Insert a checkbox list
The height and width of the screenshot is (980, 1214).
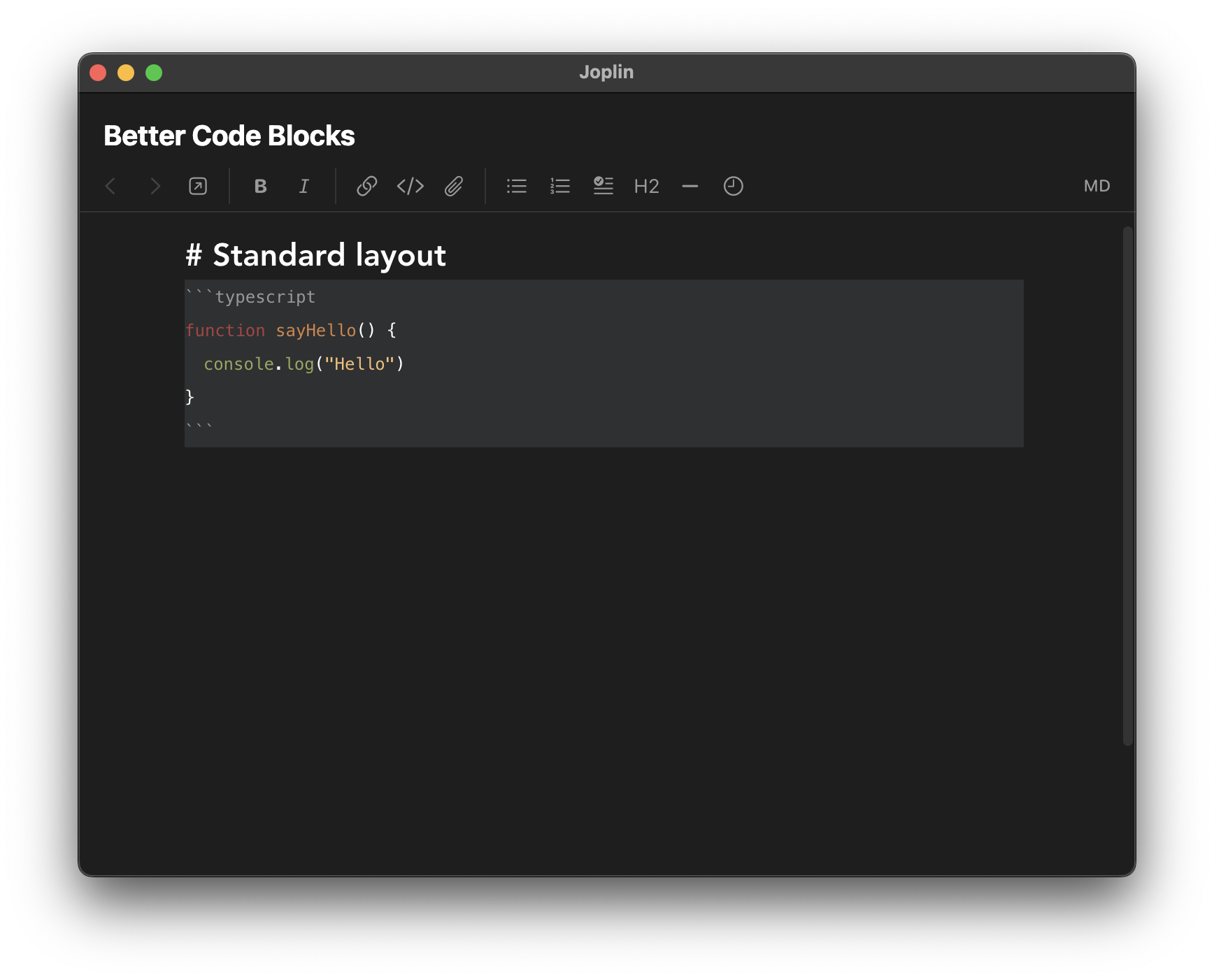tap(604, 186)
